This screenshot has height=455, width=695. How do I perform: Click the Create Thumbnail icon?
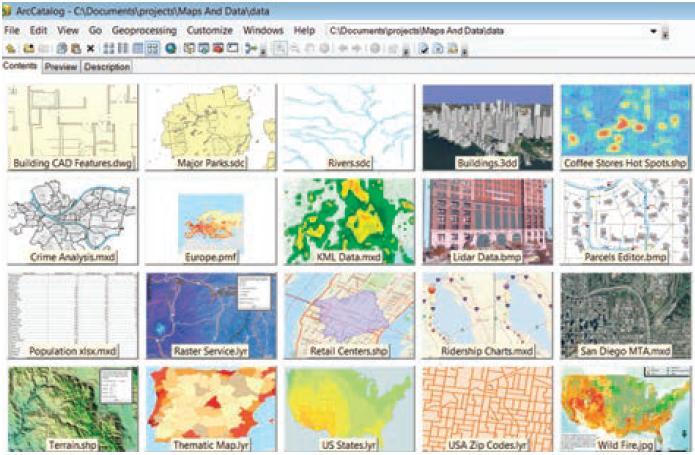393,48
